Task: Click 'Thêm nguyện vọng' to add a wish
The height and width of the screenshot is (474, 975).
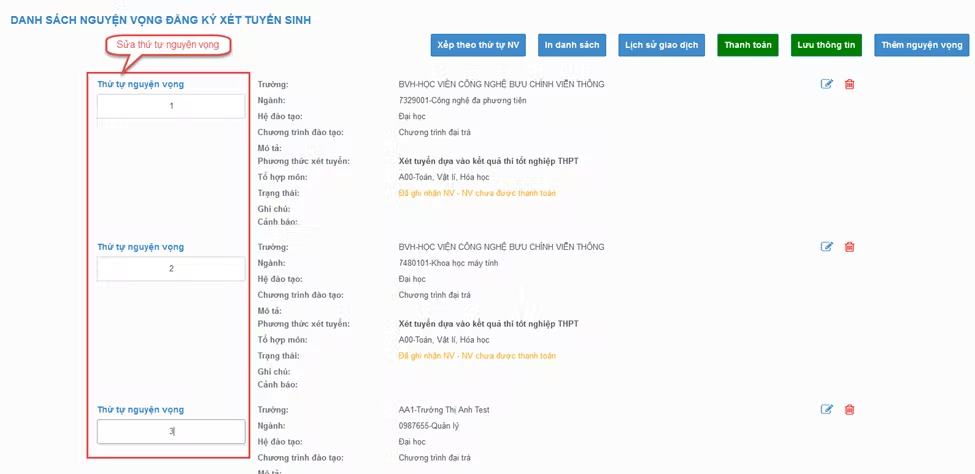Action: coord(921,45)
